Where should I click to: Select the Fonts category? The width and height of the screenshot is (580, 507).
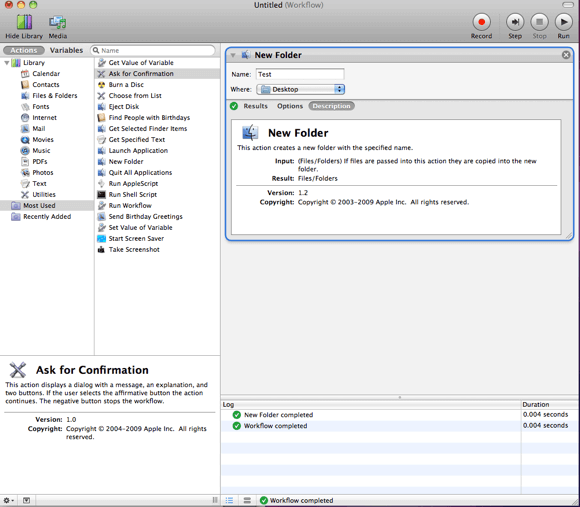tap(41, 107)
